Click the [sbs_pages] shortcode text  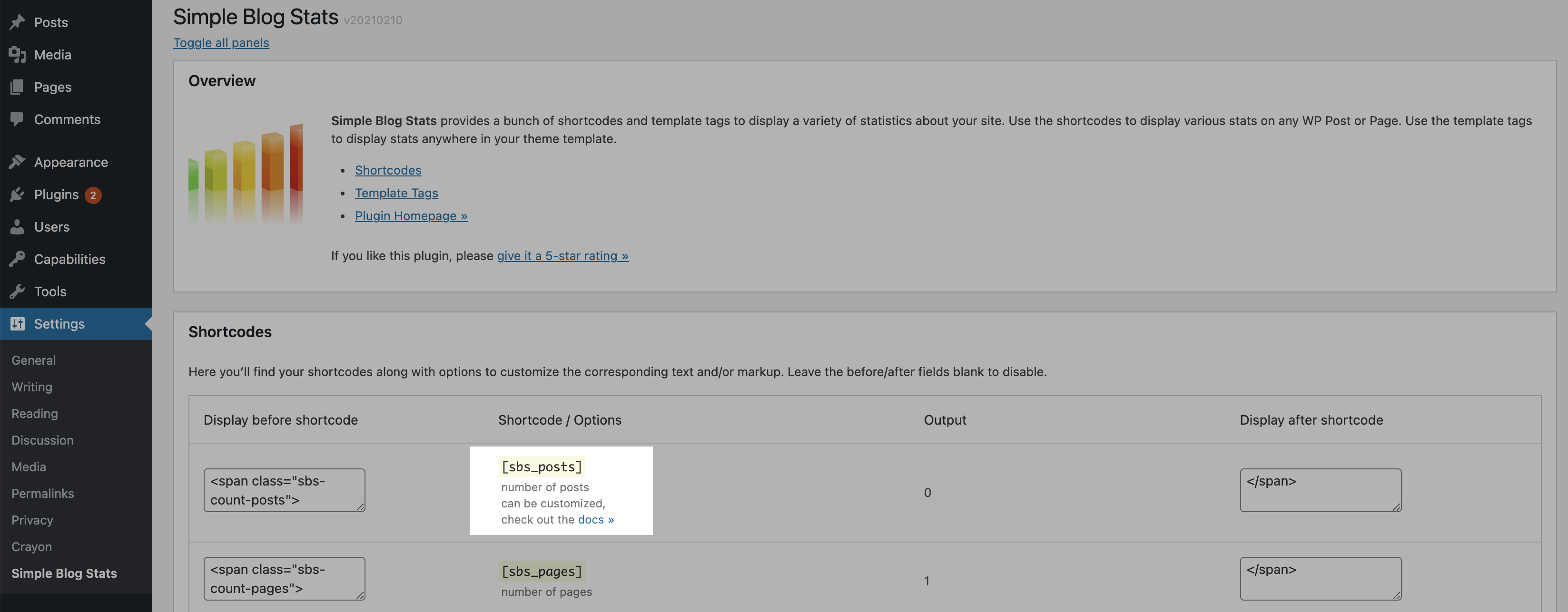pyautogui.click(x=541, y=571)
